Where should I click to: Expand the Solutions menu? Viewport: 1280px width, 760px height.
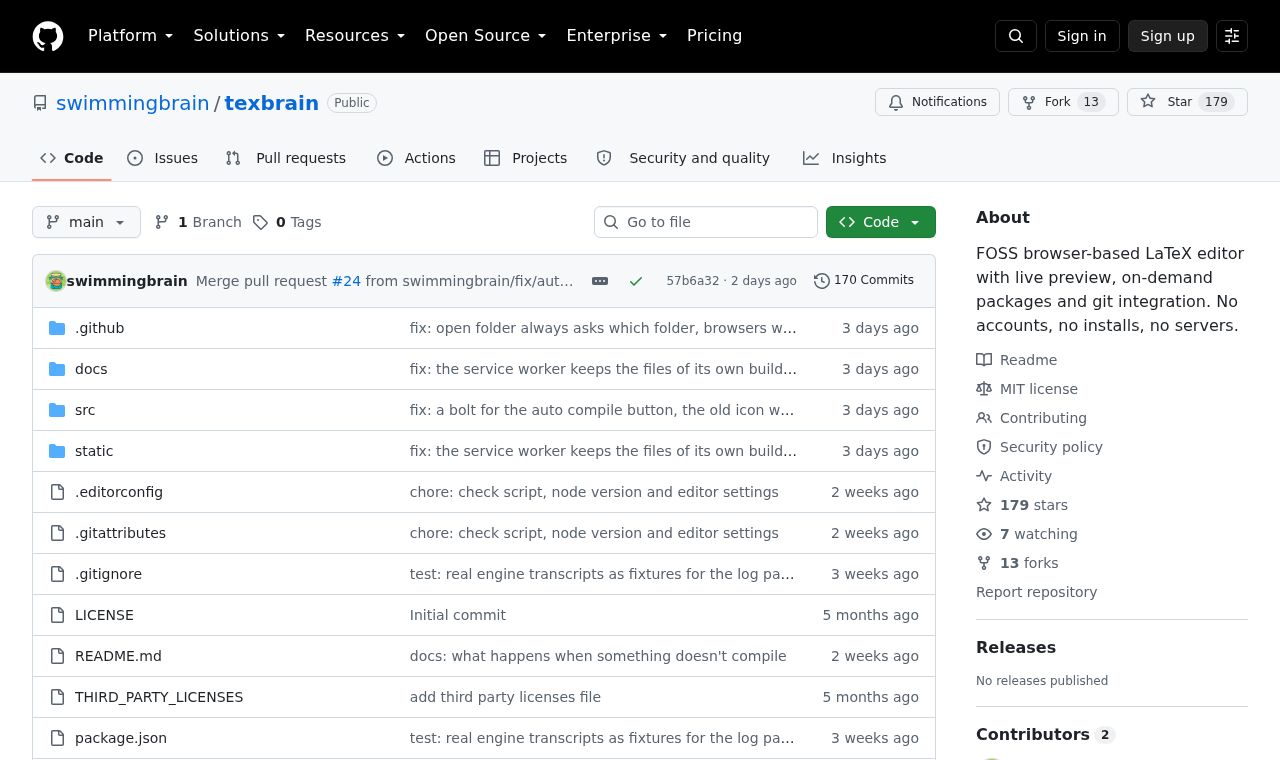pyautogui.click(x=239, y=36)
